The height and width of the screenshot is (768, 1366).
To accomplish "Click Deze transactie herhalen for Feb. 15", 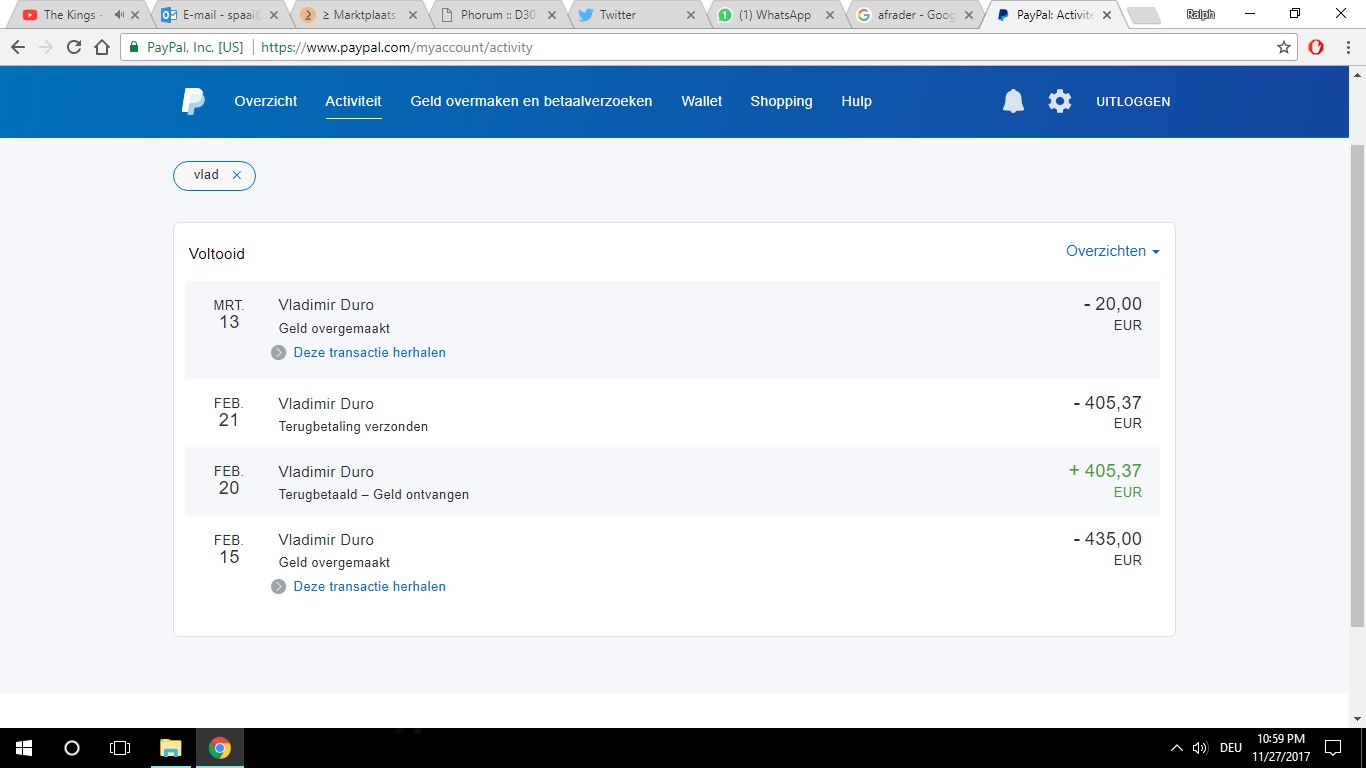I will coord(369,587).
